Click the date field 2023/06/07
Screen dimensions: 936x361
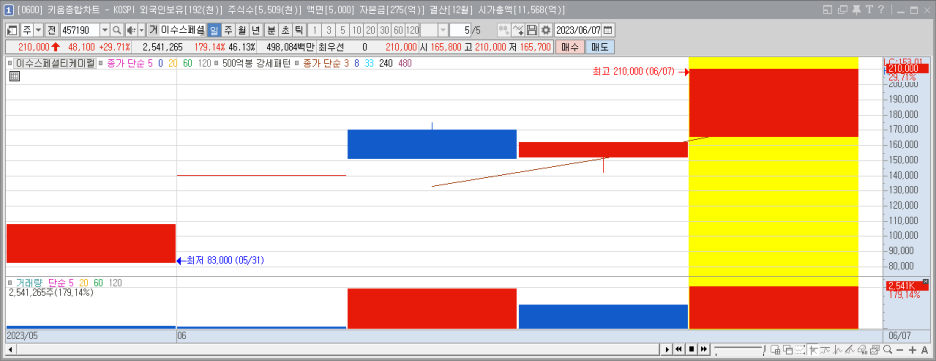(x=578, y=30)
